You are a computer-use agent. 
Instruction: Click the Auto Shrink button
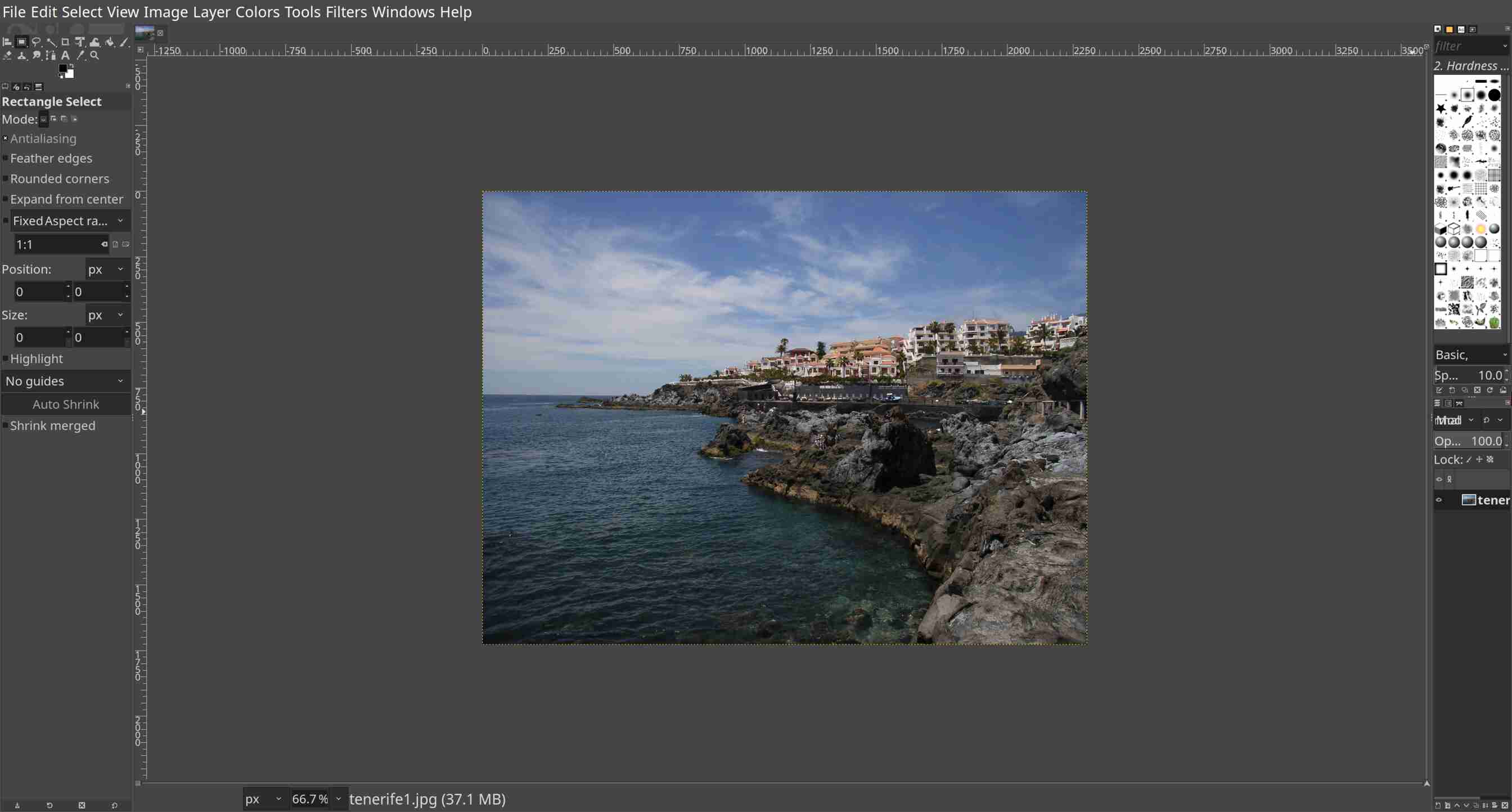(x=66, y=405)
